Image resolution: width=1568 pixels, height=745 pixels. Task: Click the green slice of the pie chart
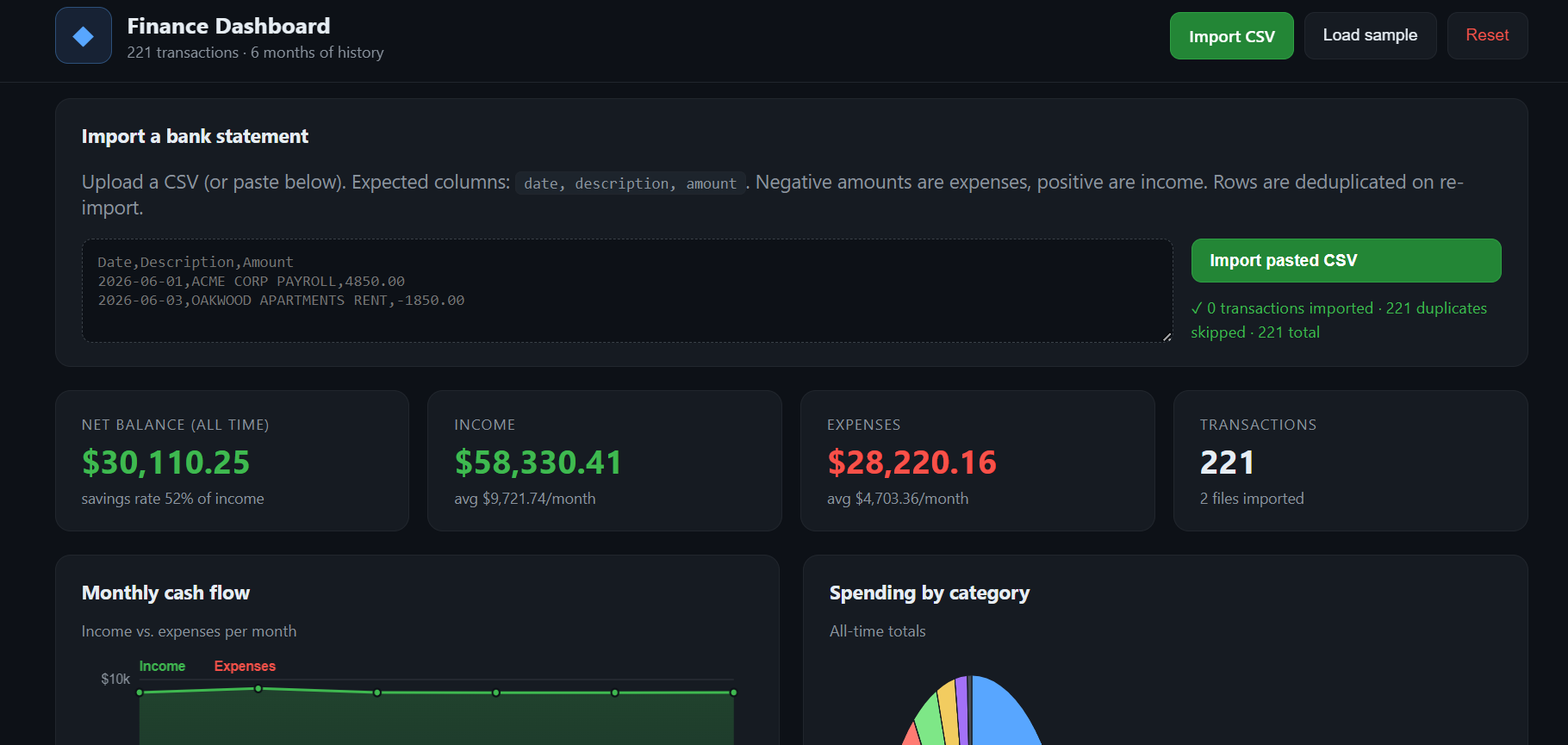coord(930,722)
